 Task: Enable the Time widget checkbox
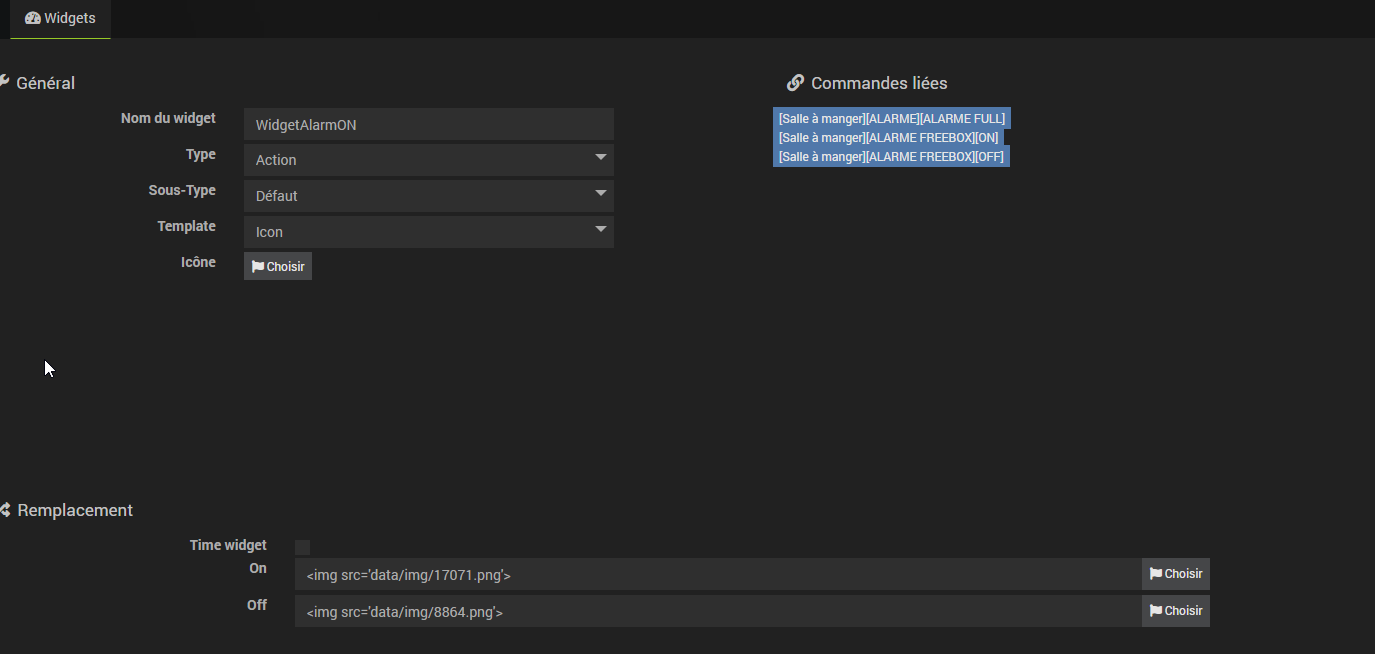pos(303,547)
